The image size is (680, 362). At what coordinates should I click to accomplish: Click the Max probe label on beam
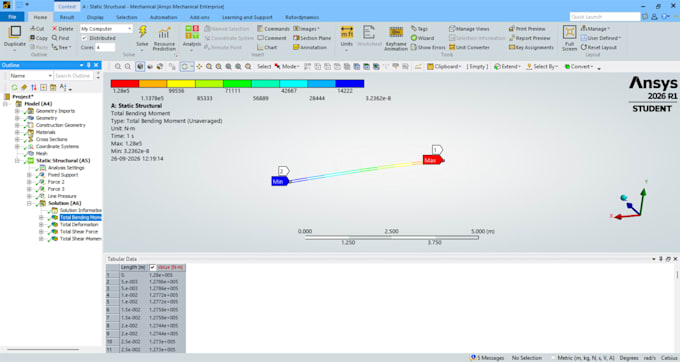(432, 160)
